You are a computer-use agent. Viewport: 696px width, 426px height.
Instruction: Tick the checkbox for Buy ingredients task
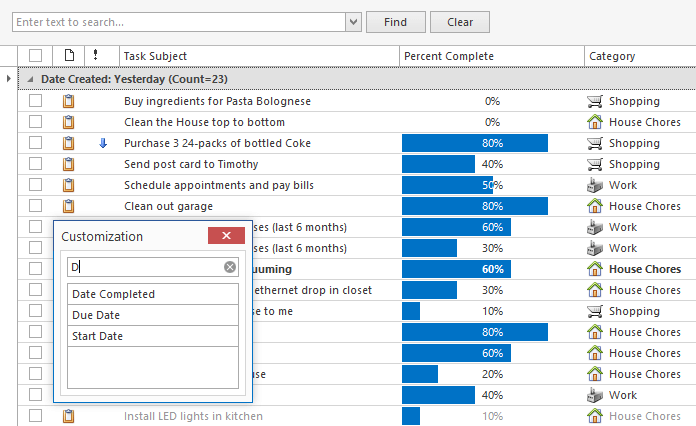coord(36,101)
